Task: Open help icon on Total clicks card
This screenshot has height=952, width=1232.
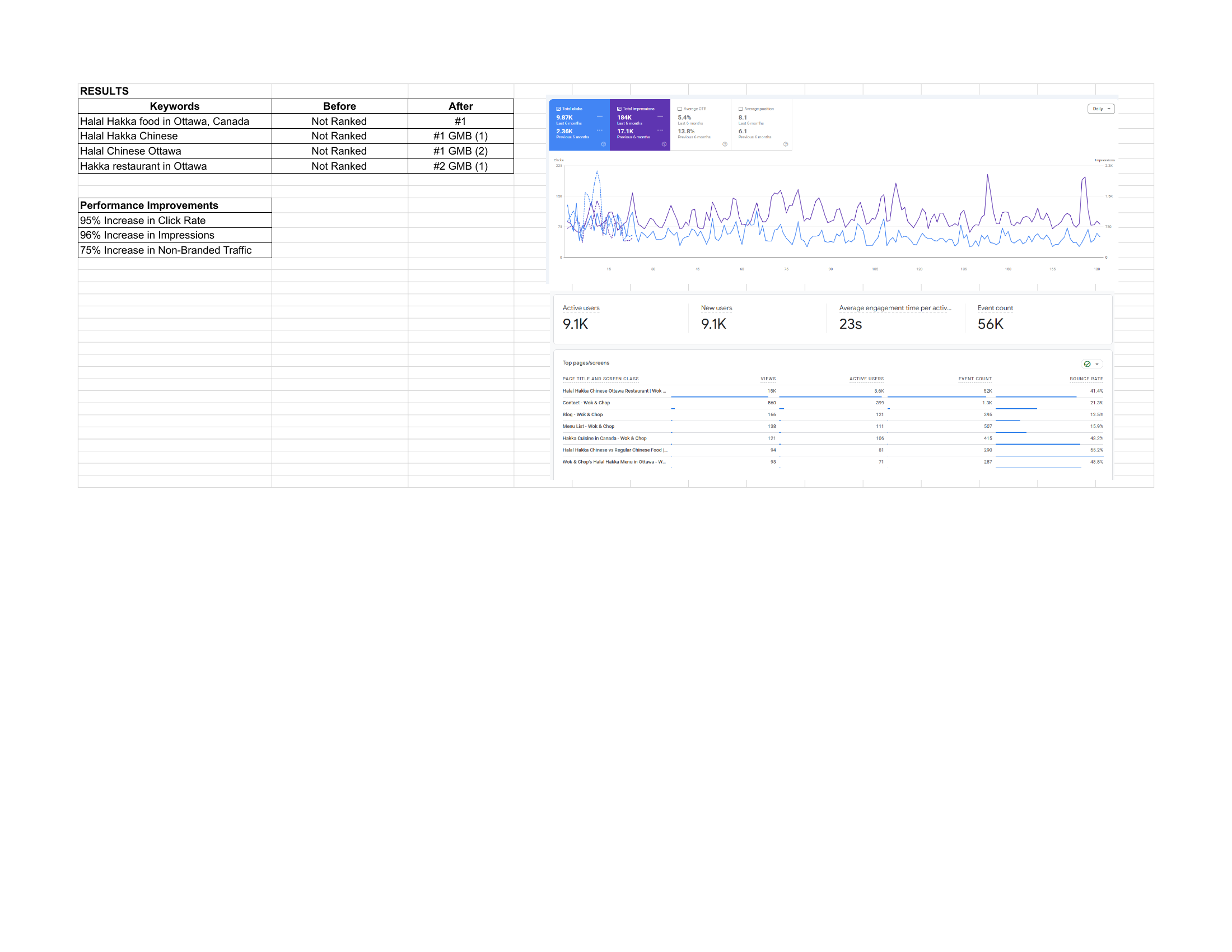Action: [x=603, y=144]
